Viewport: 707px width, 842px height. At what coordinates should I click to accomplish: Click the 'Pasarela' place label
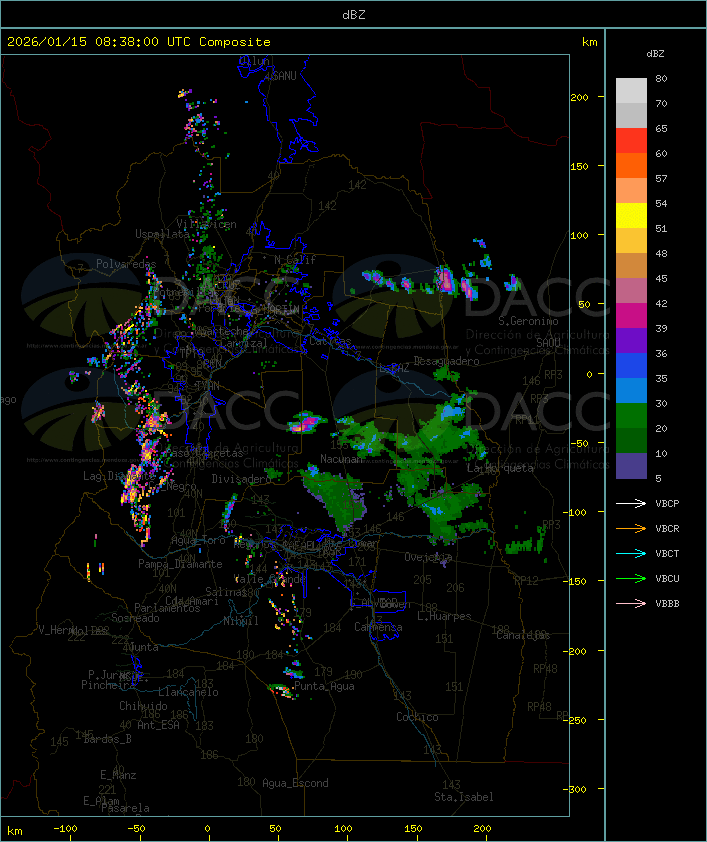tap(125, 808)
